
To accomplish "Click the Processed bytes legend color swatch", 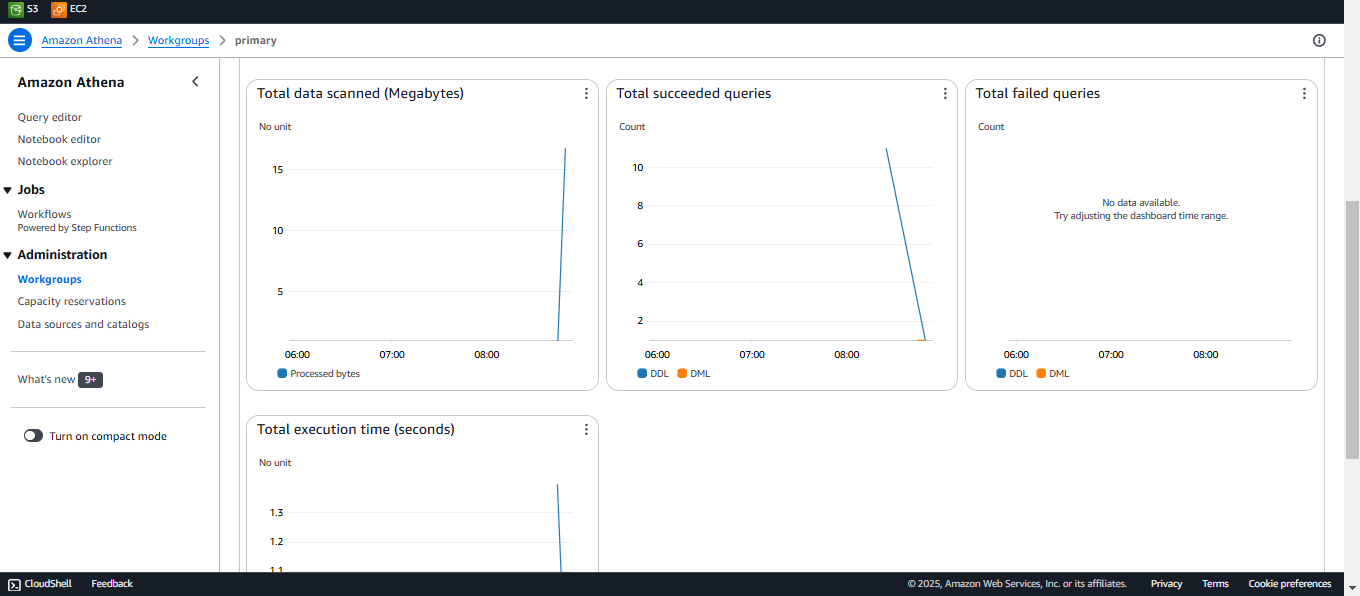I will (282, 373).
